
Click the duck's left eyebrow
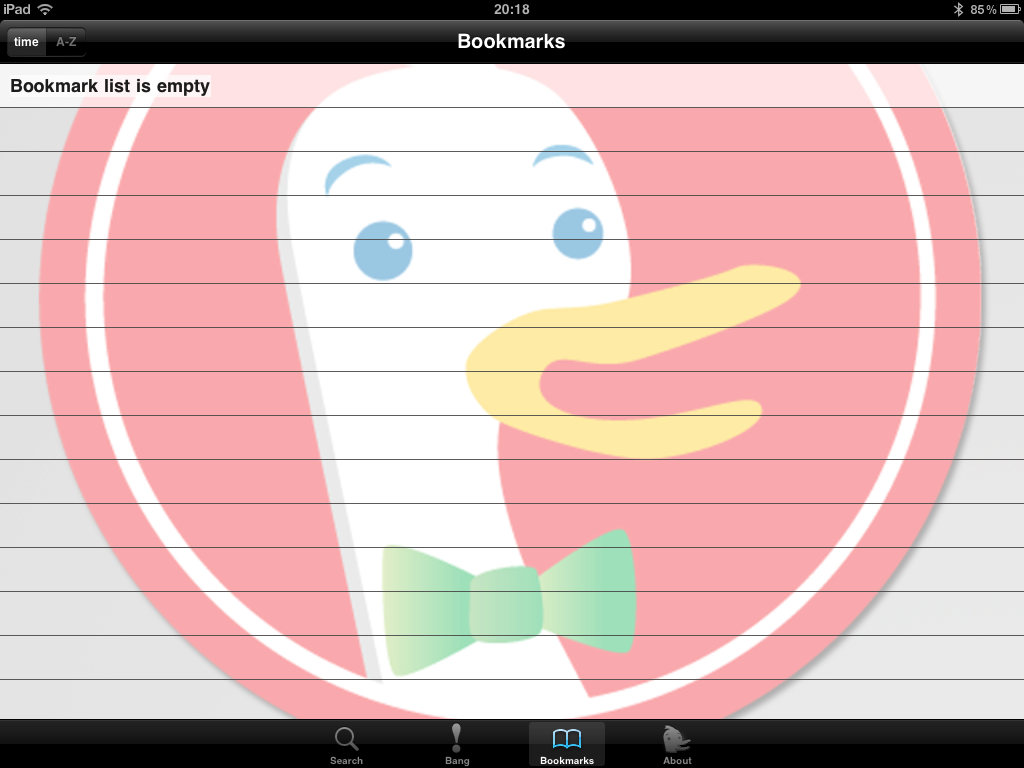click(x=357, y=168)
